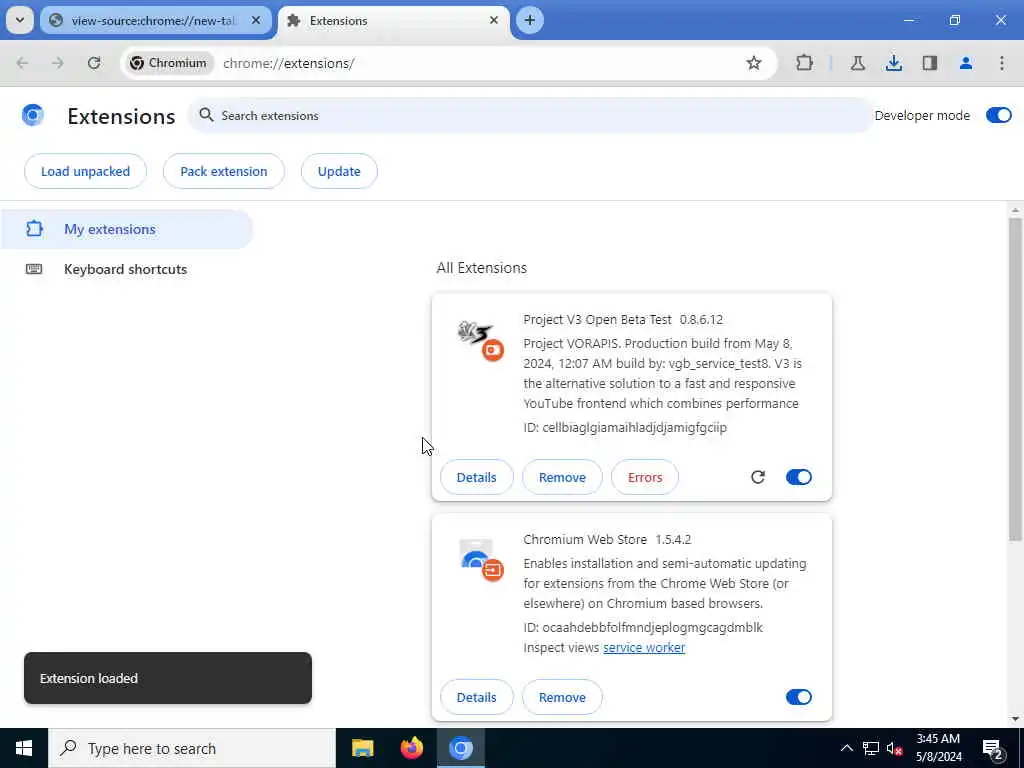Open the profile avatar menu

[965, 63]
